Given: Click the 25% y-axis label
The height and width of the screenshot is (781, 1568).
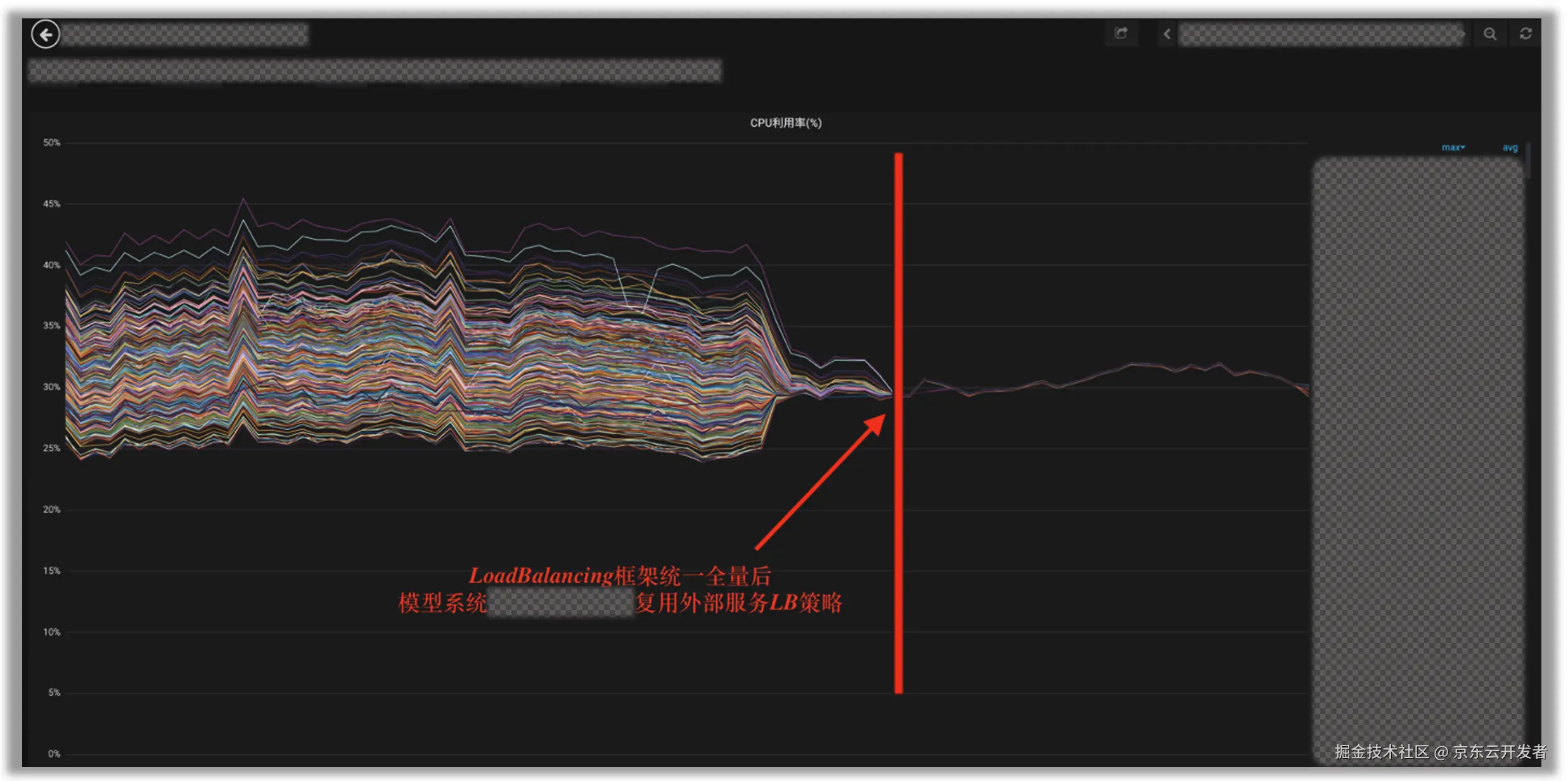Looking at the screenshot, I should coord(51,448).
